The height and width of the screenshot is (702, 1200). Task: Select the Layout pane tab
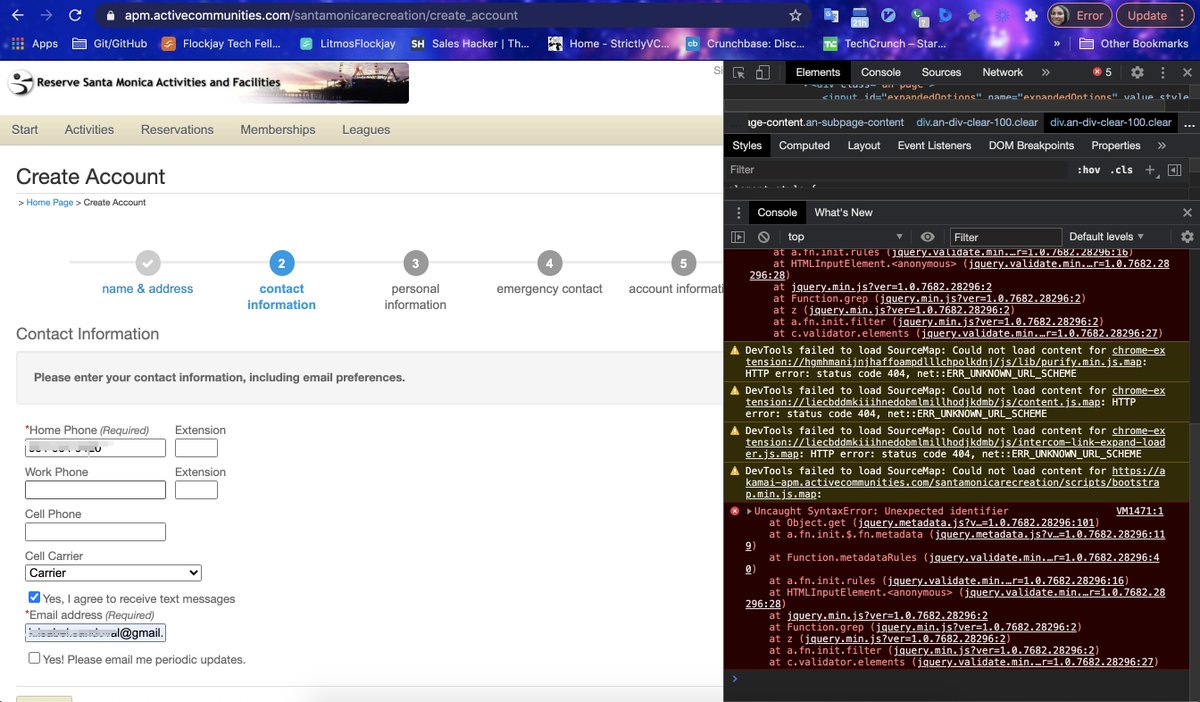click(x=864, y=145)
